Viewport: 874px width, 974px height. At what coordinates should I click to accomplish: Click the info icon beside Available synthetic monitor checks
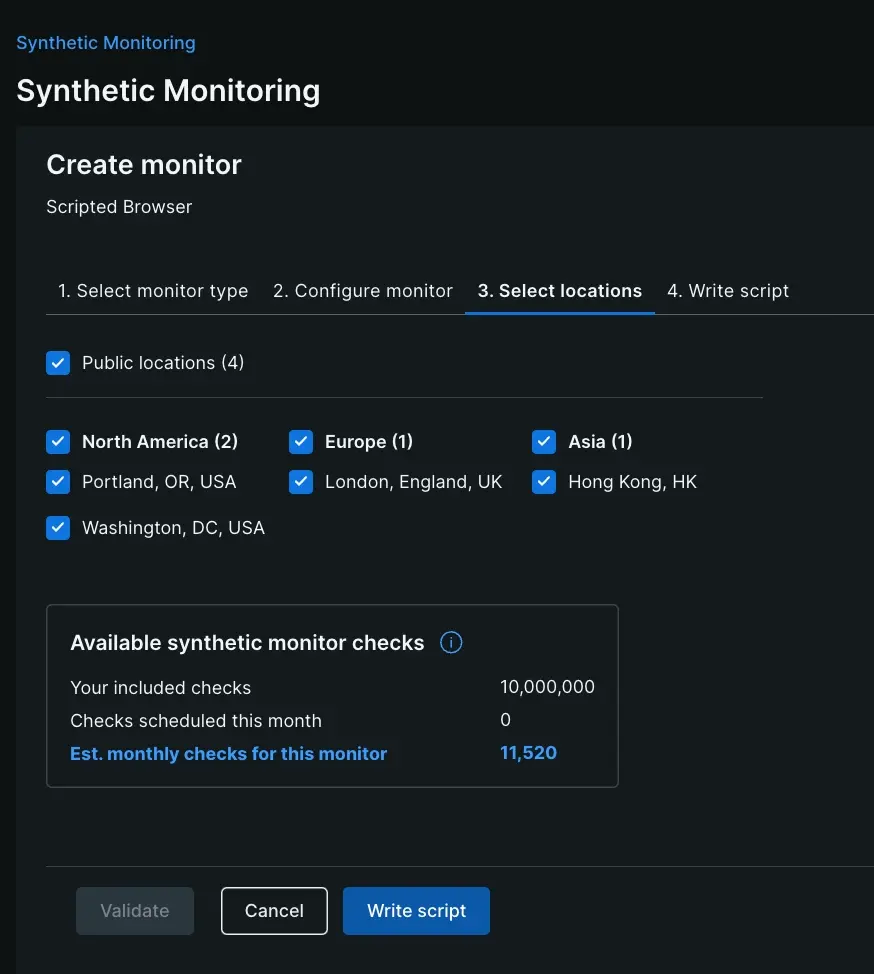click(x=451, y=643)
